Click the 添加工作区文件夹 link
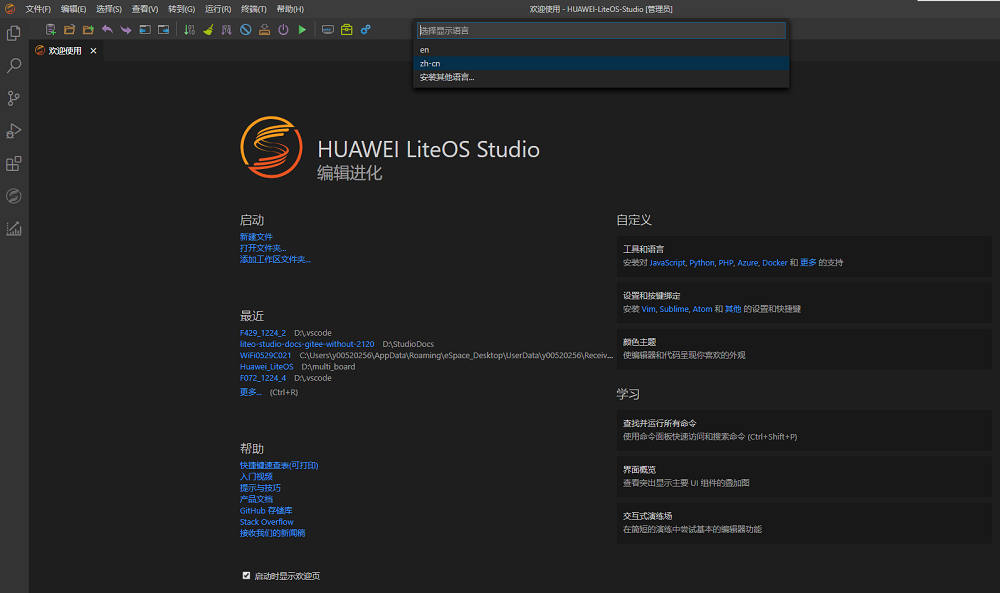 (276, 260)
